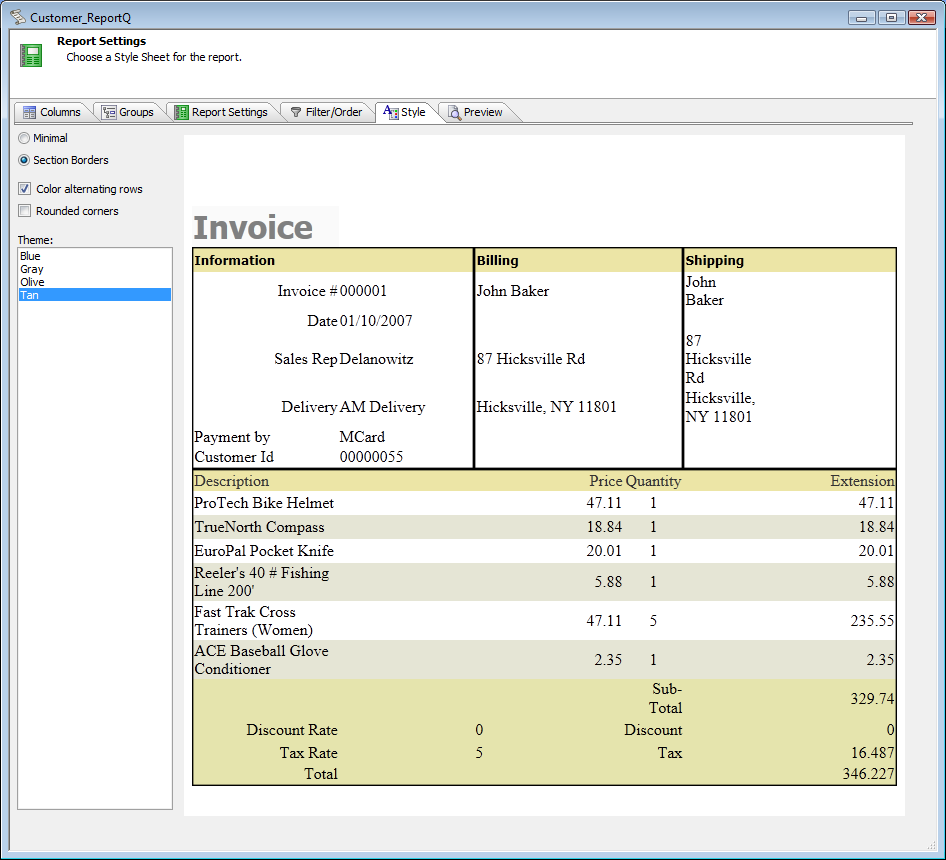Click the Preview magnifier icon
The height and width of the screenshot is (860, 946).
[x=454, y=112]
